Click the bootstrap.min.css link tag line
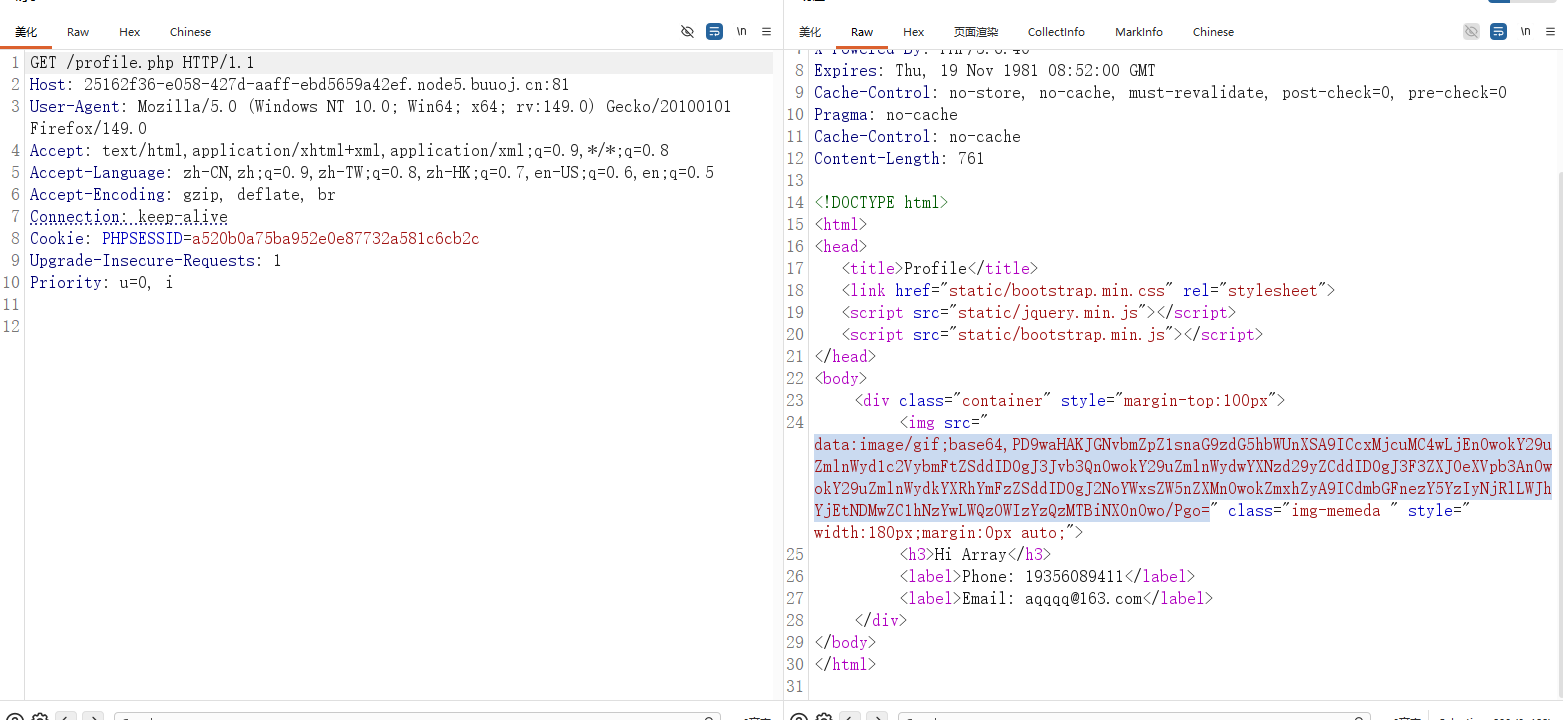Image resolution: width=1563 pixels, height=720 pixels. point(1089,291)
